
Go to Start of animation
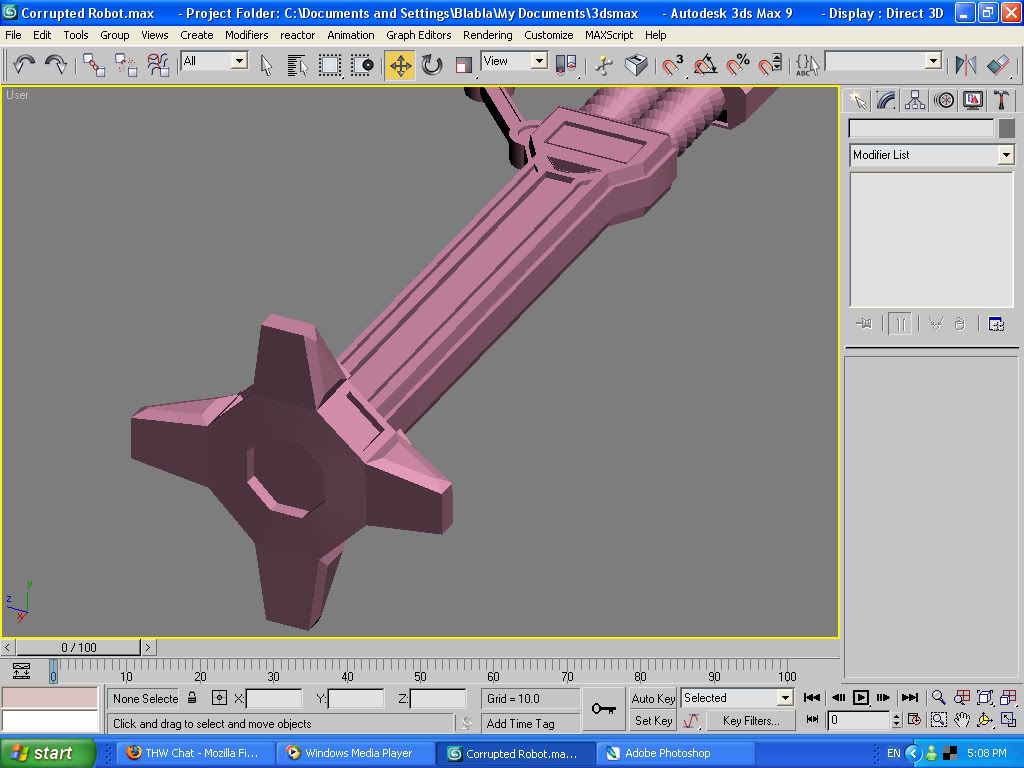click(812, 697)
